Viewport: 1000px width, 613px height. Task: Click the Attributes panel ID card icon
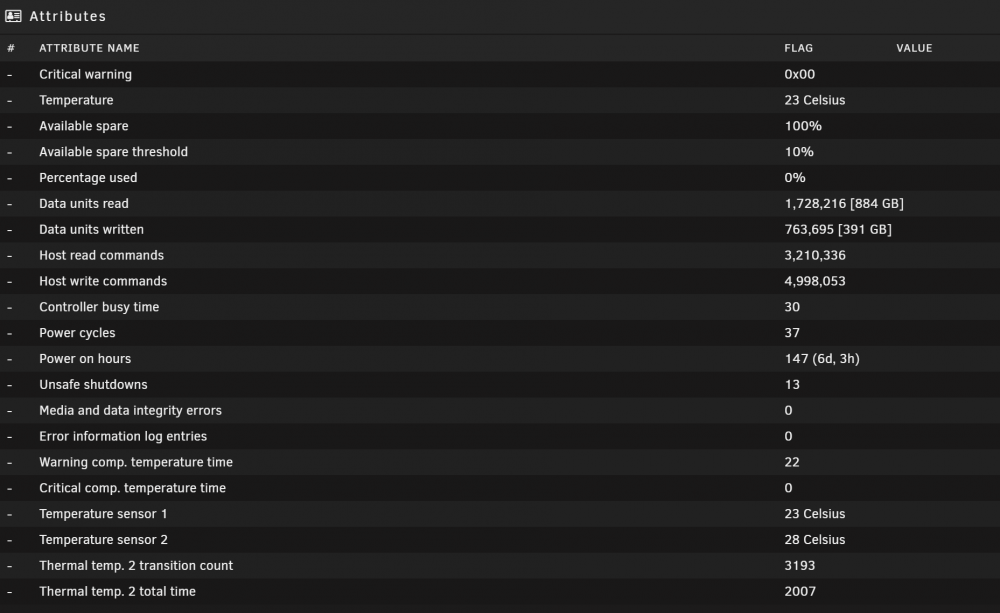(13, 16)
